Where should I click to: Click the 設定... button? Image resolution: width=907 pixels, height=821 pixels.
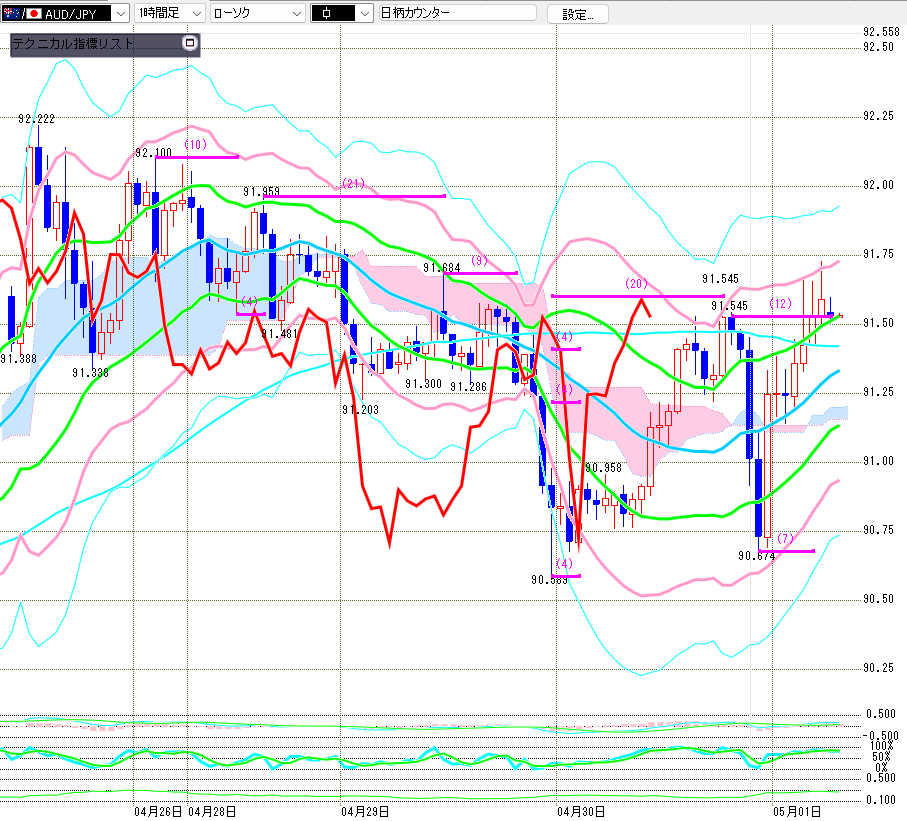[577, 14]
